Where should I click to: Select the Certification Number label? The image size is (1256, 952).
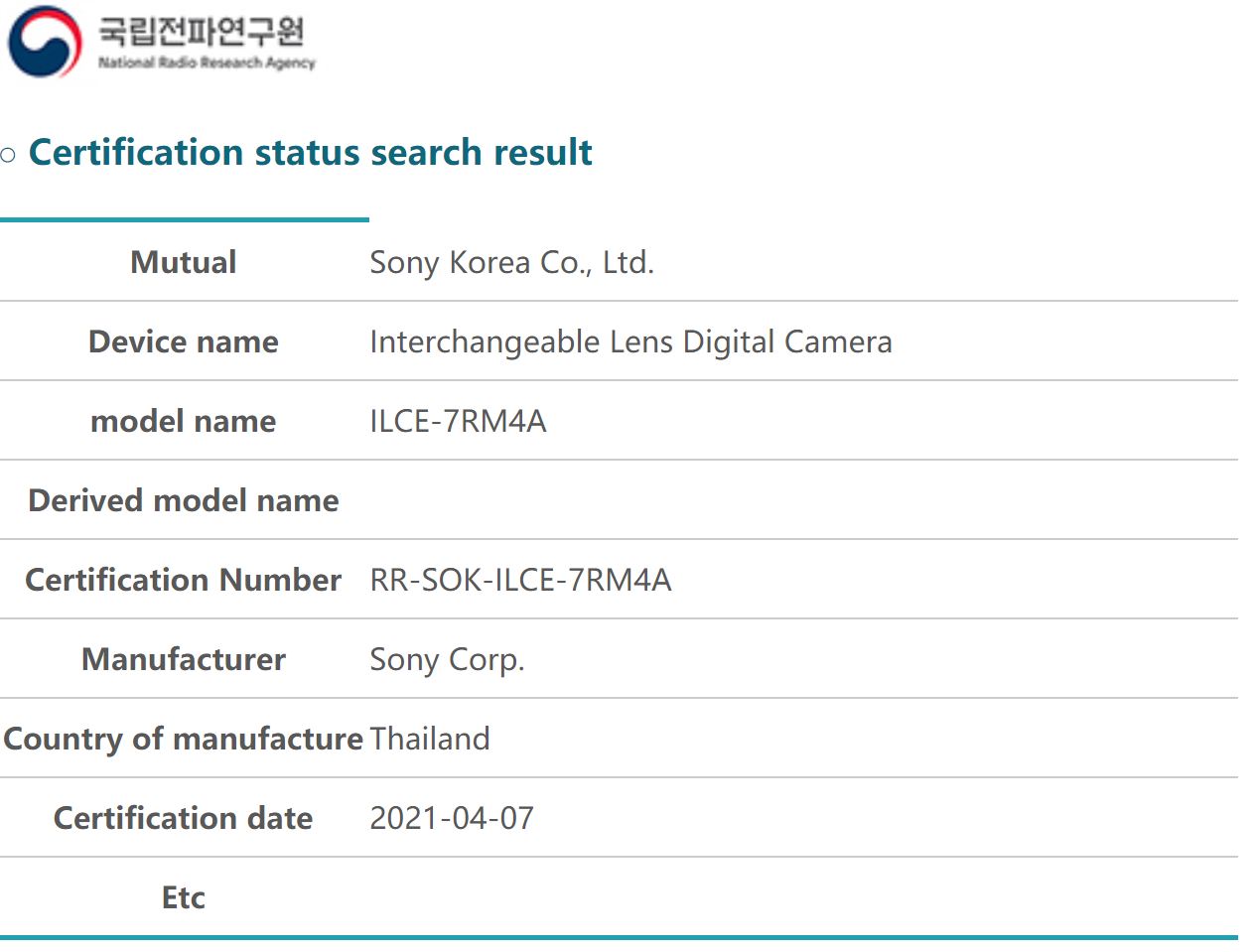click(184, 580)
